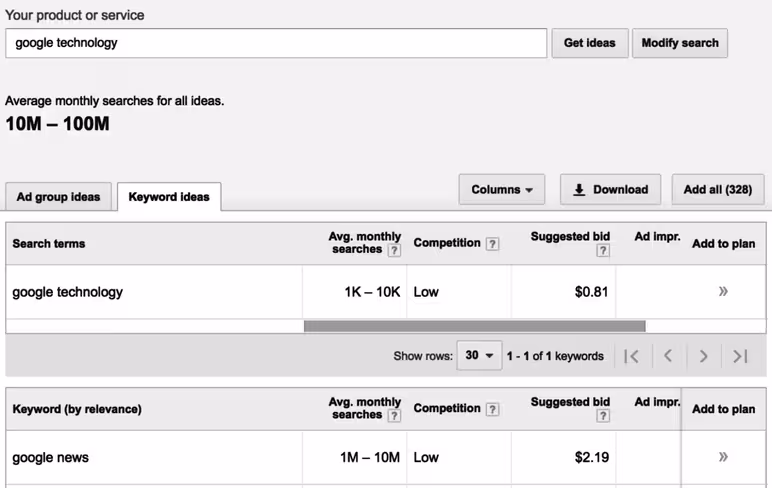Add google news keyword to plan

pos(723,457)
